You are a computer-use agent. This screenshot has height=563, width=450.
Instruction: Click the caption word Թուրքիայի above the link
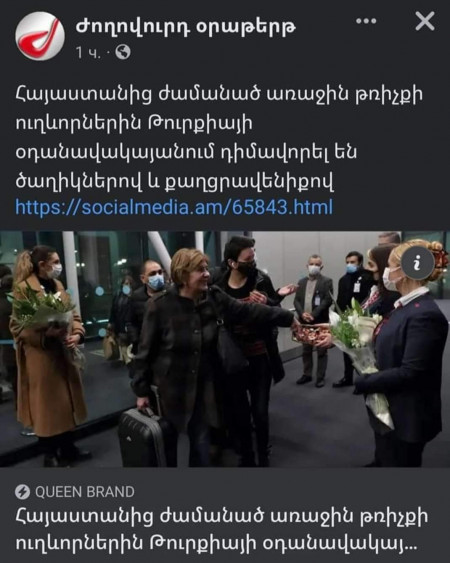point(200,124)
